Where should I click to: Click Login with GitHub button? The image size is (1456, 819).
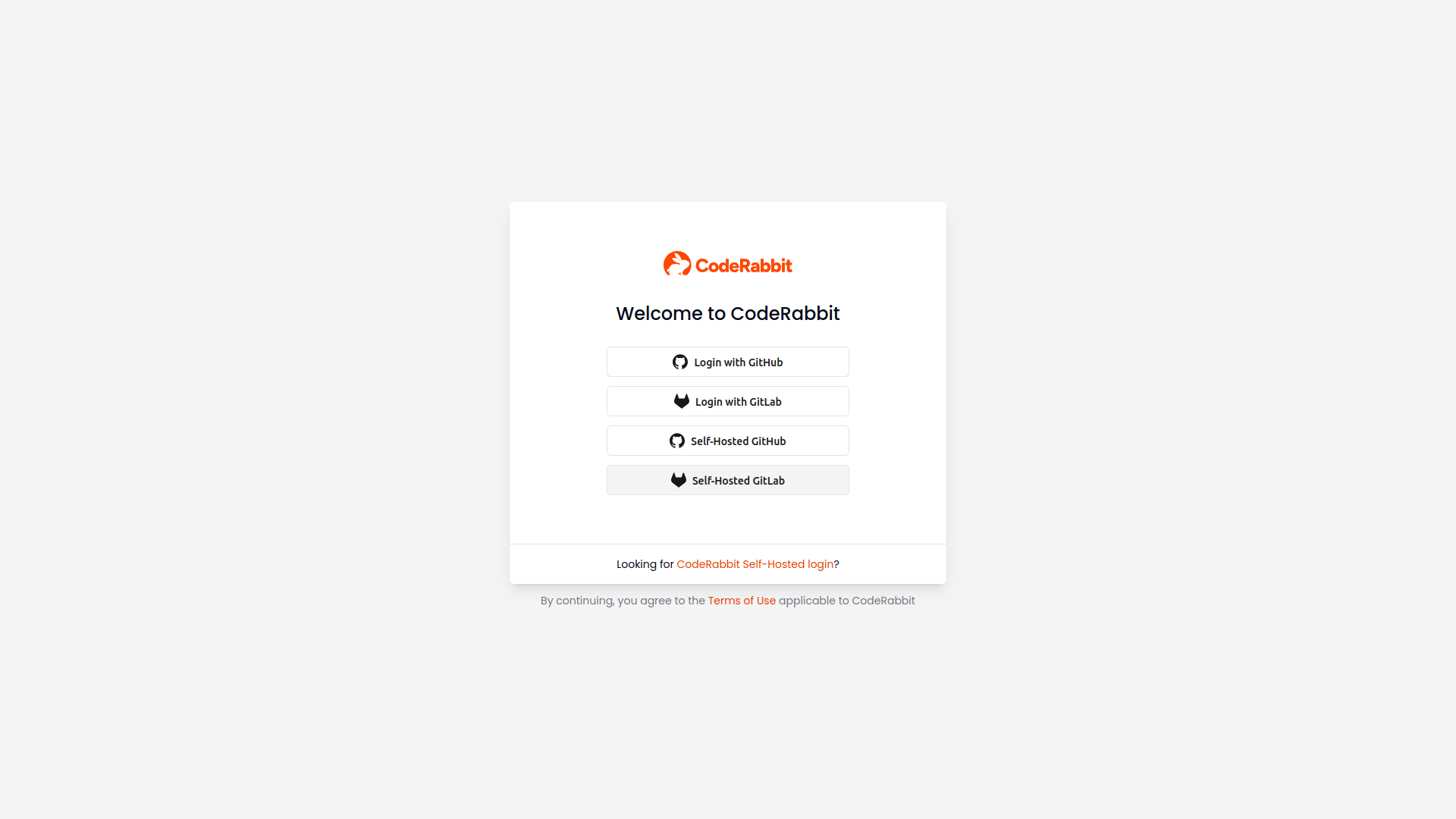[x=728, y=361]
